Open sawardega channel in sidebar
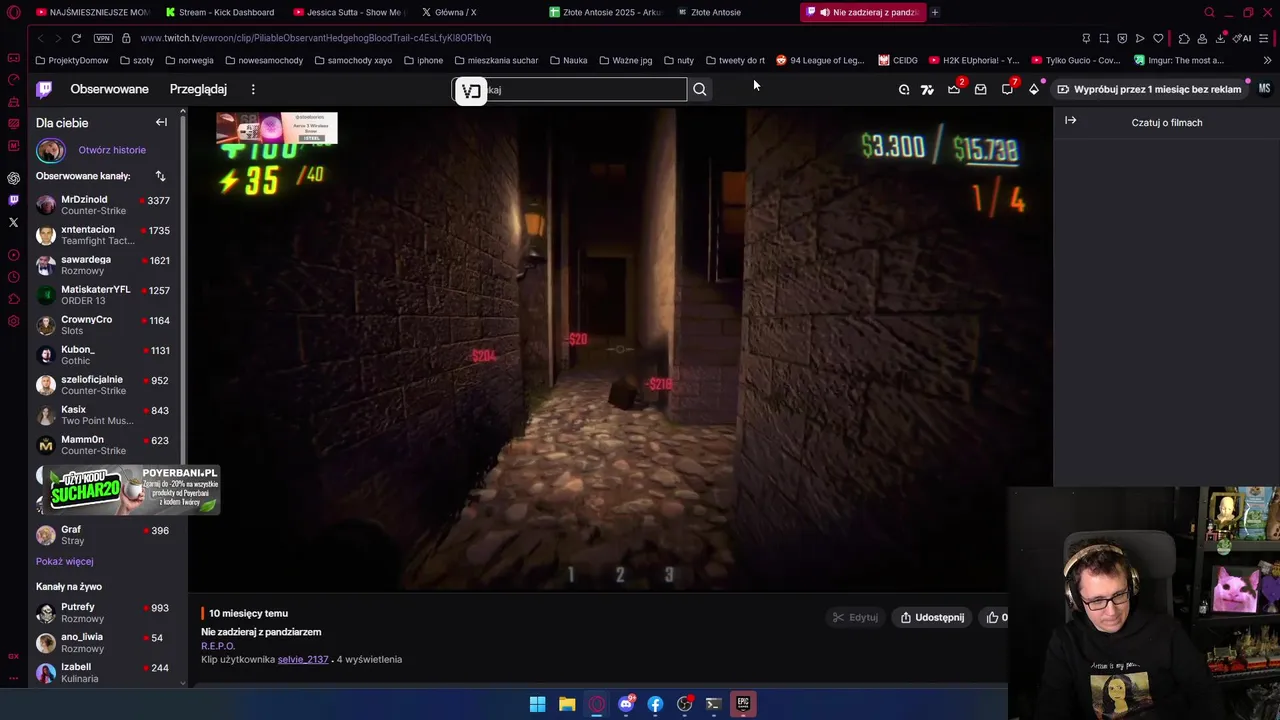This screenshot has width=1280, height=720. (104, 265)
